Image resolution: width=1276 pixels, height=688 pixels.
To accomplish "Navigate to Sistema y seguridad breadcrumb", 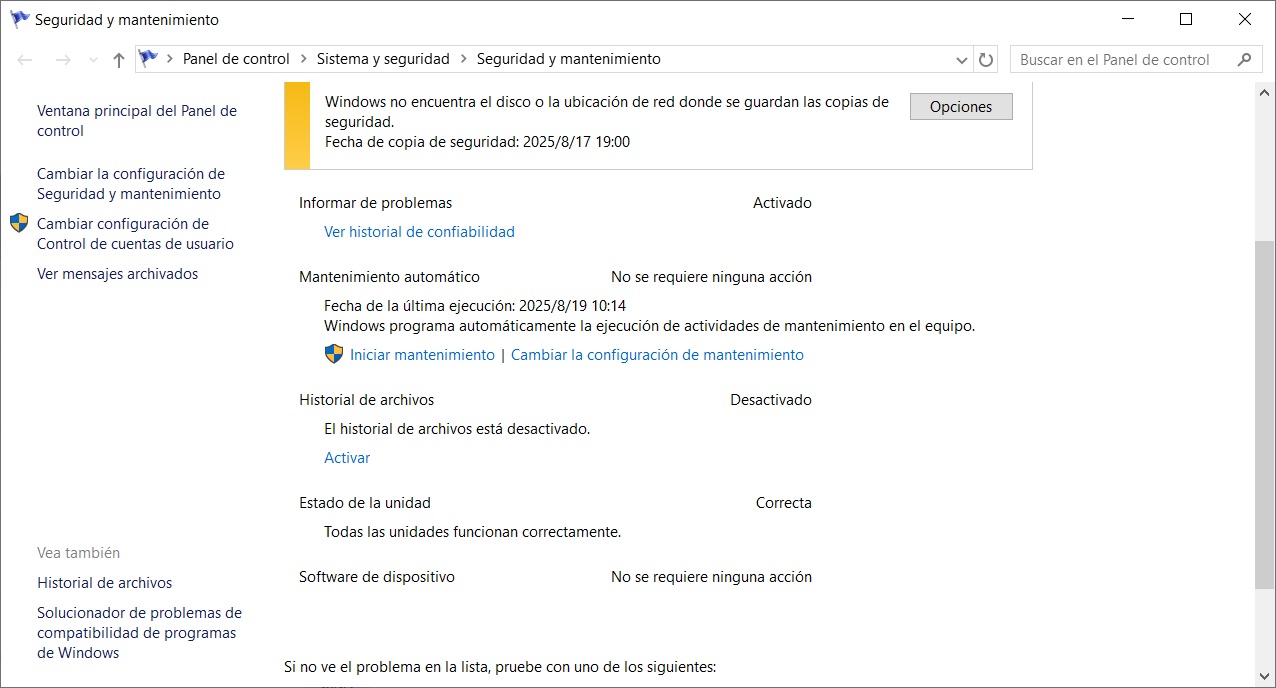I will pos(383,59).
